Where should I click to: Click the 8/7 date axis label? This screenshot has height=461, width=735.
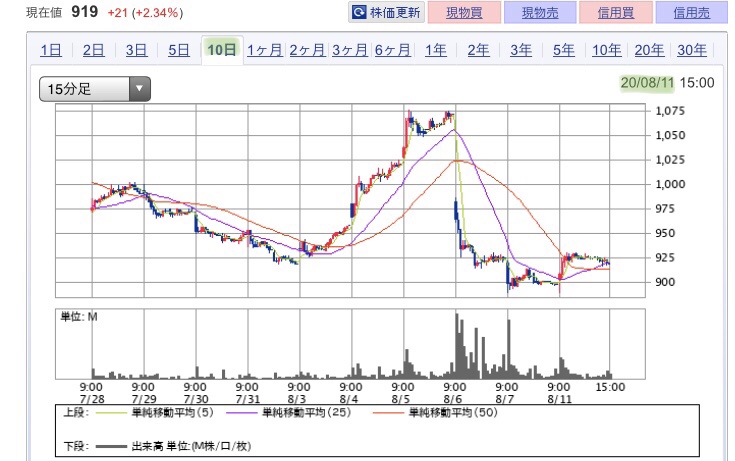click(x=505, y=399)
